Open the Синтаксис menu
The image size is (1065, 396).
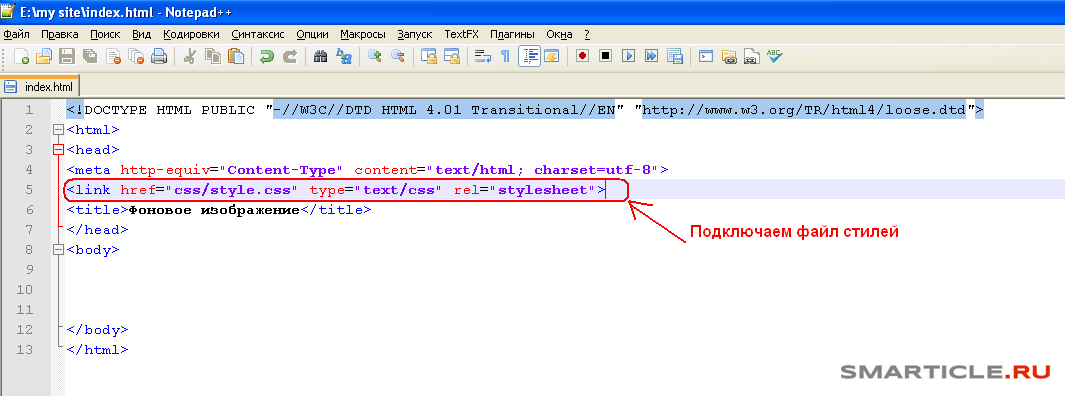(257, 34)
